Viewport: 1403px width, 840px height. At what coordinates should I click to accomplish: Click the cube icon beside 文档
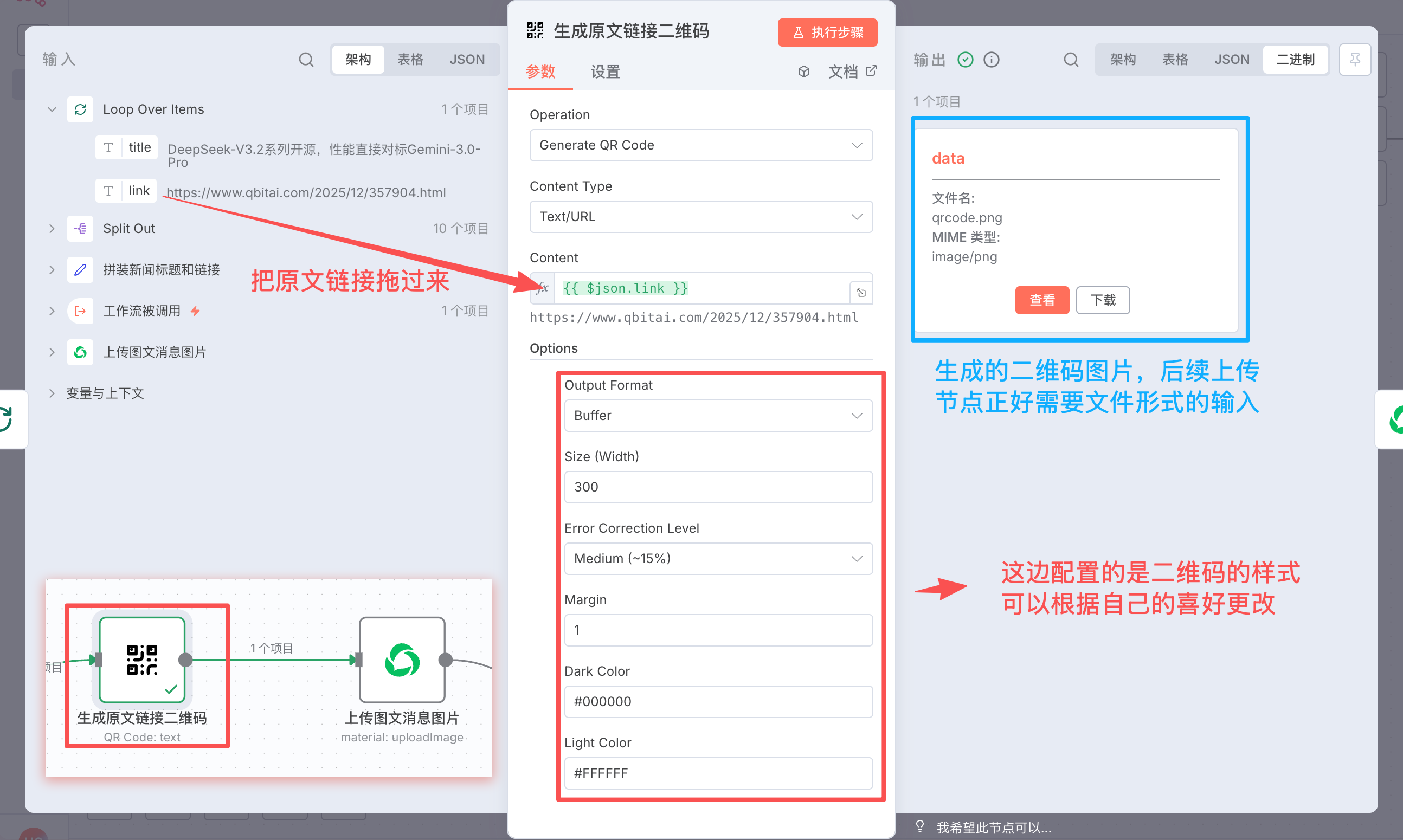[803, 72]
